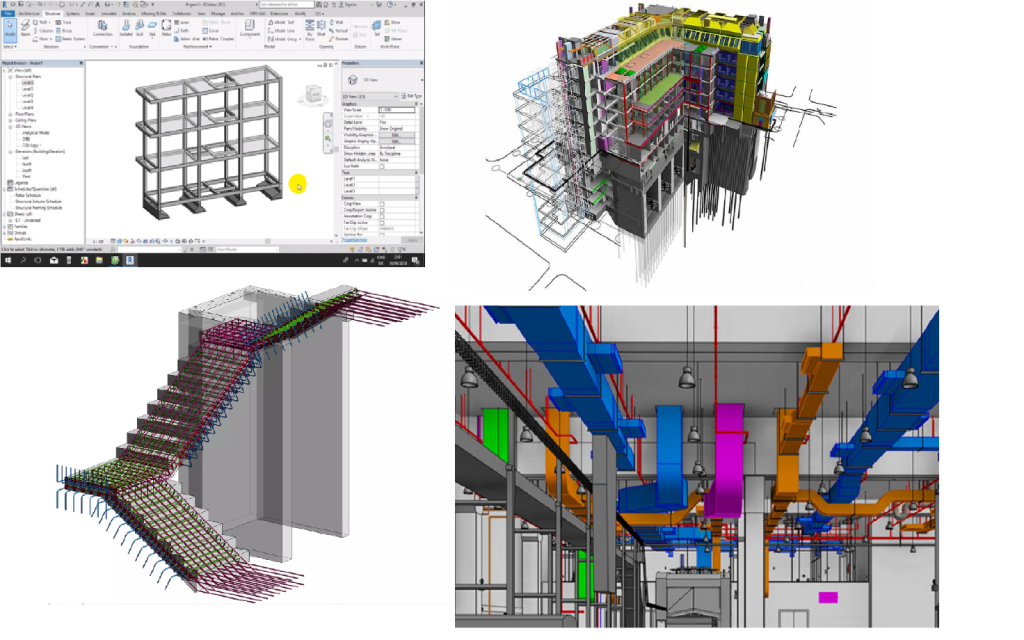This screenshot has width=1024, height=640.
Task: Select the Model Line tool
Action: point(281,31)
